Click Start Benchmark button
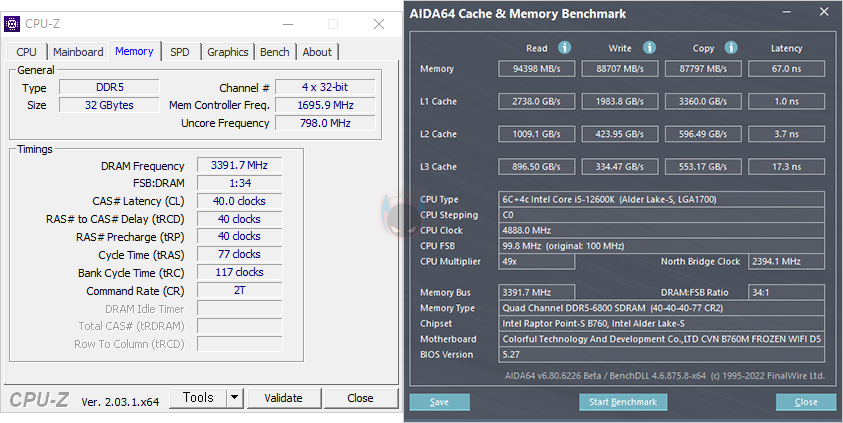 pyautogui.click(x=623, y=402)
